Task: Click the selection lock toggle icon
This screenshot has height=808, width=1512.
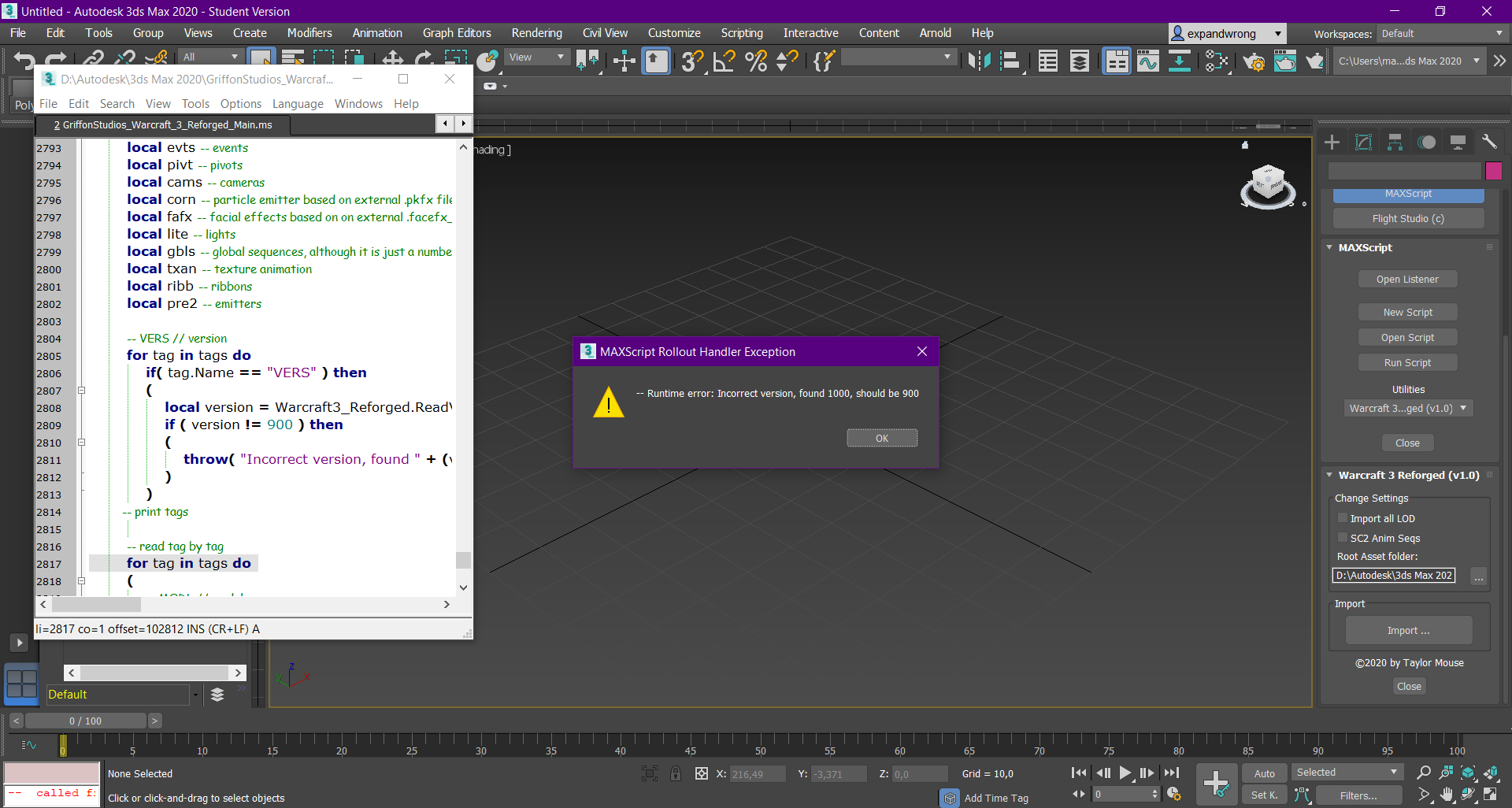Action: point(676,774)
